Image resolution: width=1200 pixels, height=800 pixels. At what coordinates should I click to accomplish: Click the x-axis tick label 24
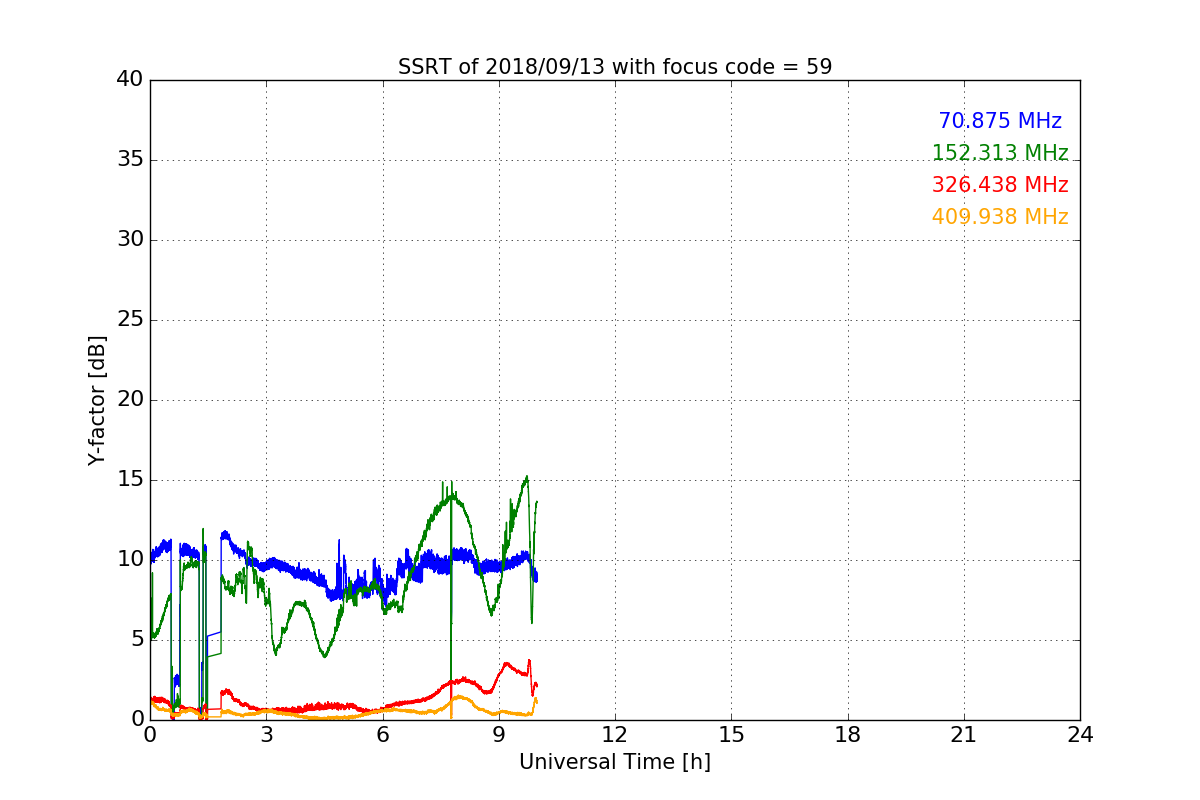click(1080, 735)
